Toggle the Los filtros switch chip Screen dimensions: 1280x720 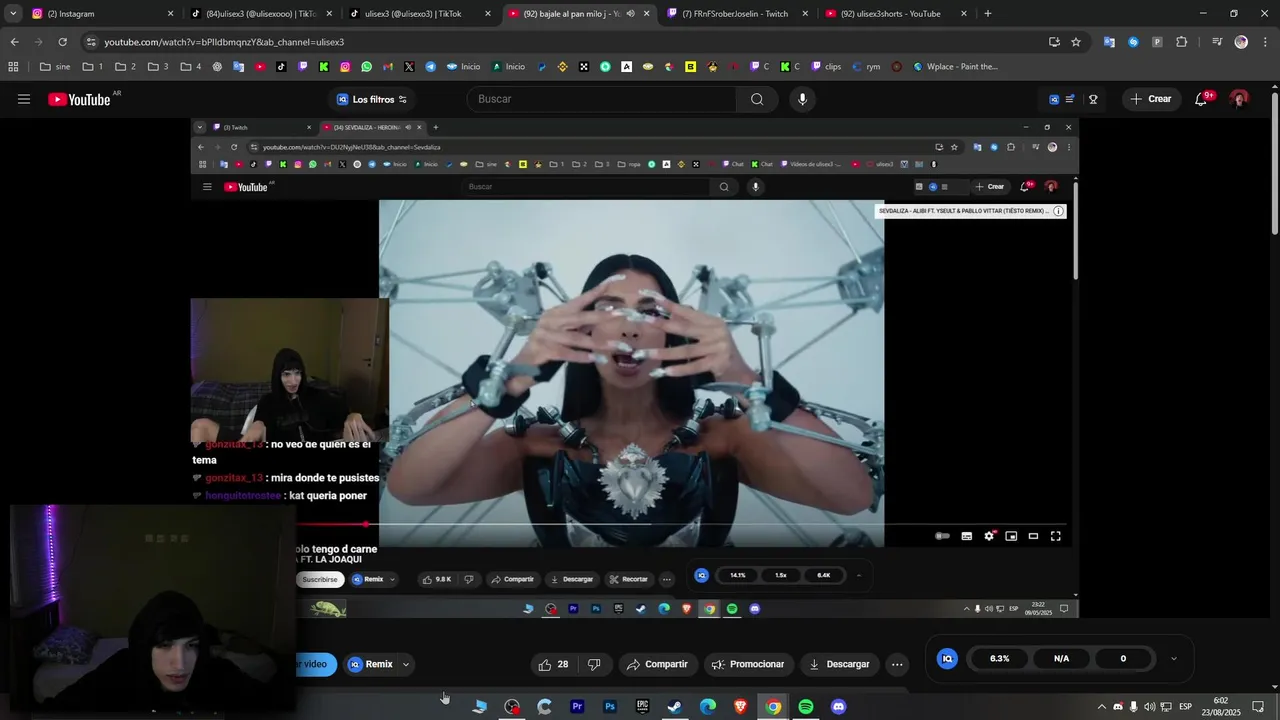(372, 99)
